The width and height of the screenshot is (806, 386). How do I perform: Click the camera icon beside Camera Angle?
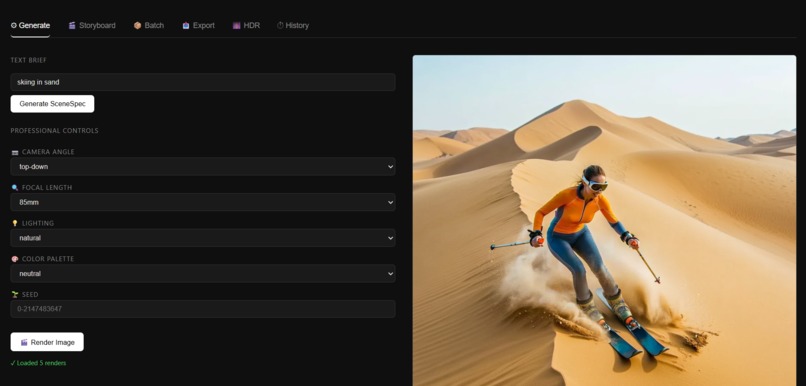tap(14, 152)
